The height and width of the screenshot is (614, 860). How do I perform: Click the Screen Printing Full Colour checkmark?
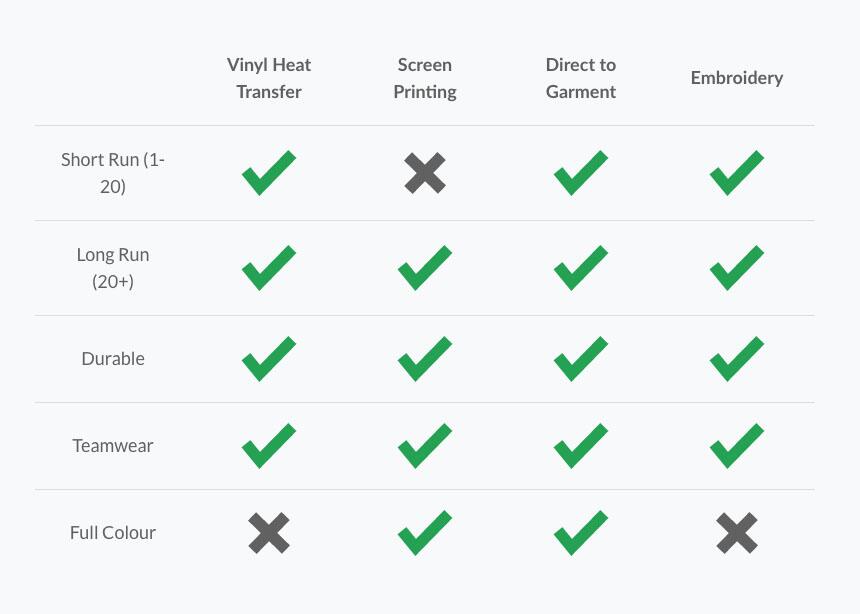(424, 533)
